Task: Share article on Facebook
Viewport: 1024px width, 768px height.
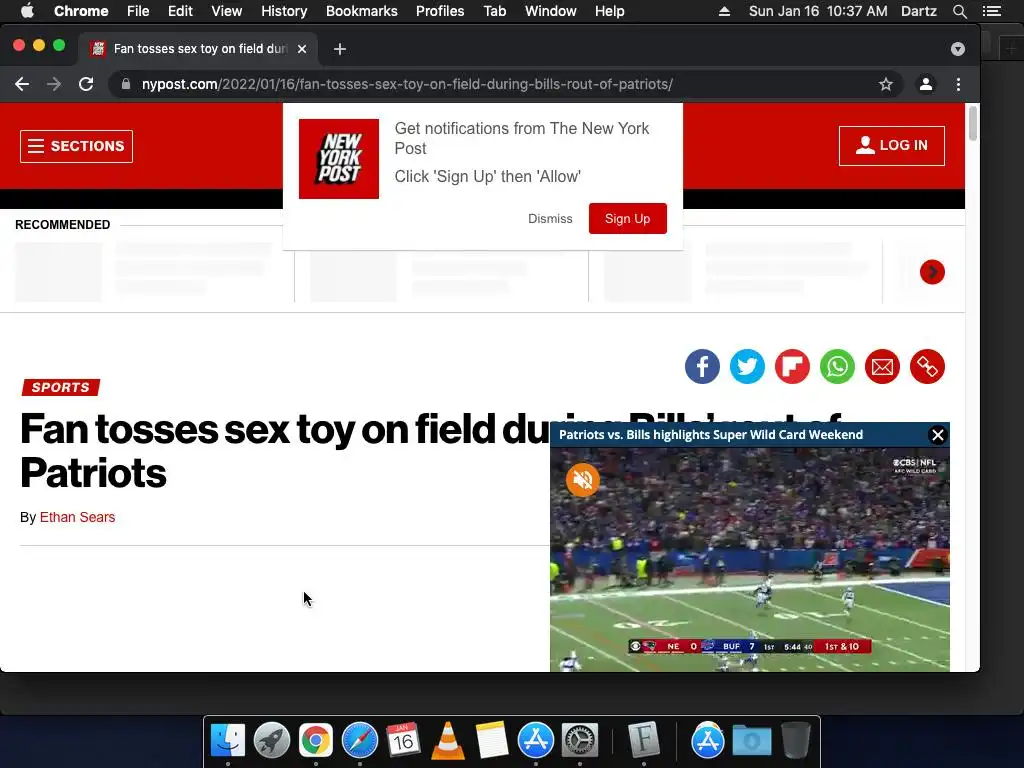Action: coord(702,366)
